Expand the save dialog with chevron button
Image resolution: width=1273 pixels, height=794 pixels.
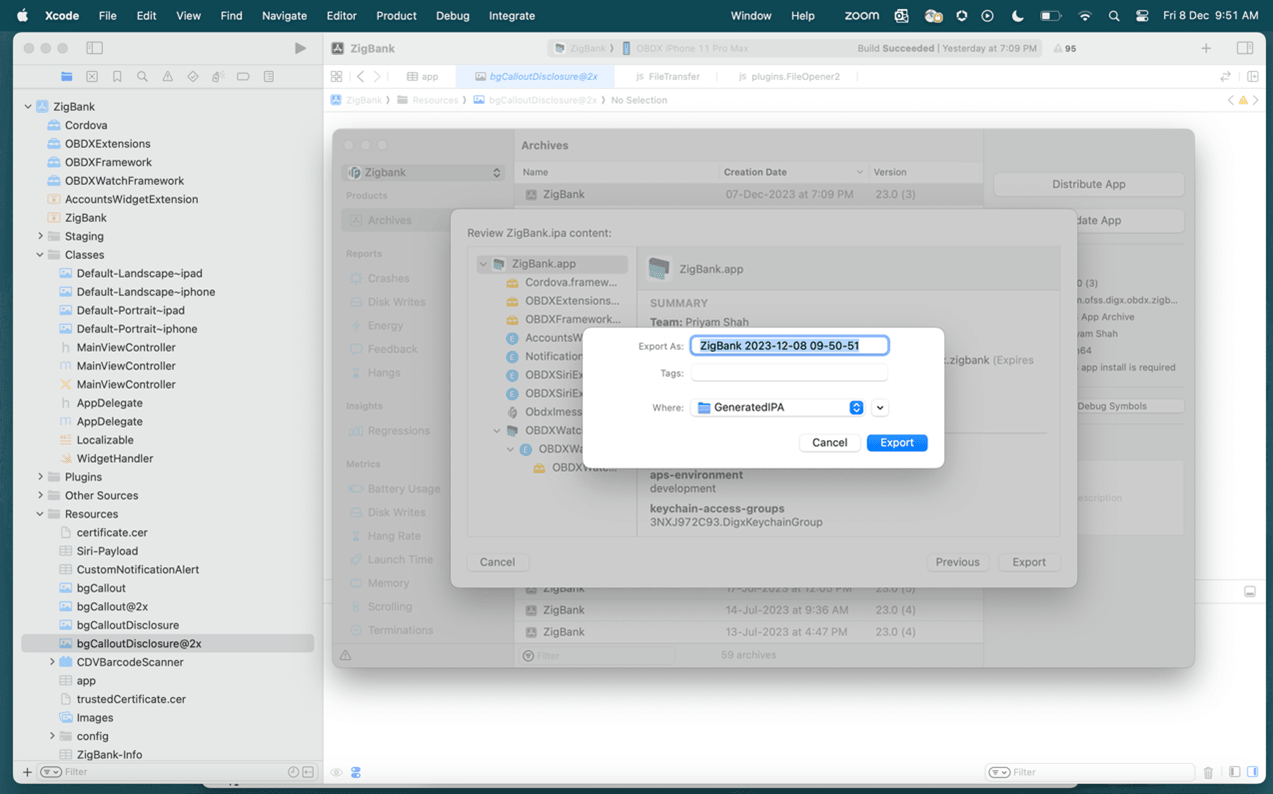[880, 408]
